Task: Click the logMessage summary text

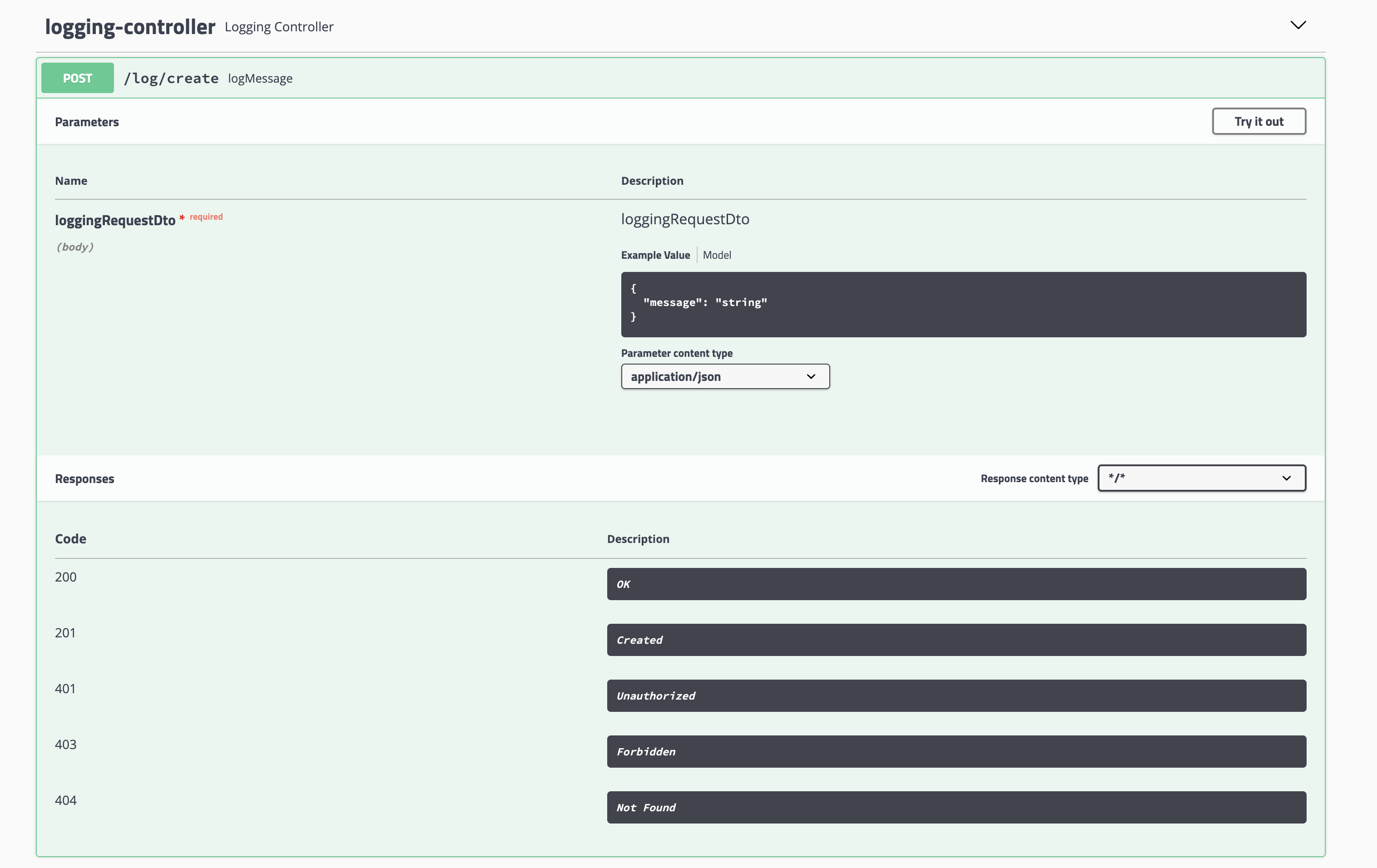Action: (260, 78)
